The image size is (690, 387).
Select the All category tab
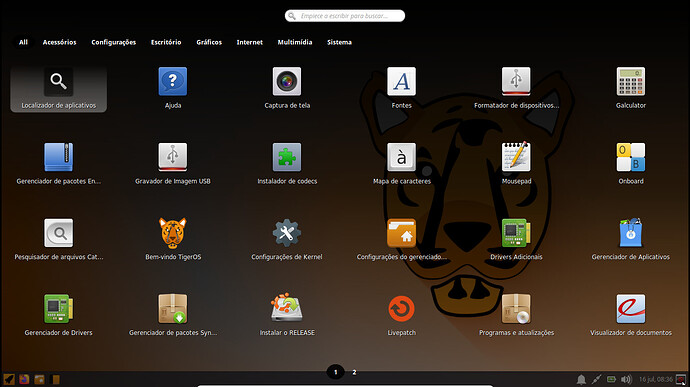coord(23,42)
